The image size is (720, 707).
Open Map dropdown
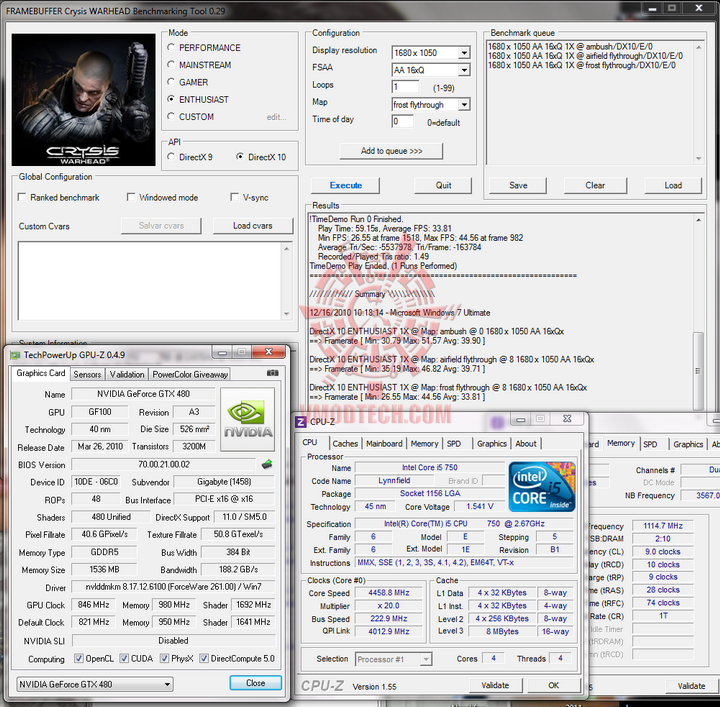(464, 105)
